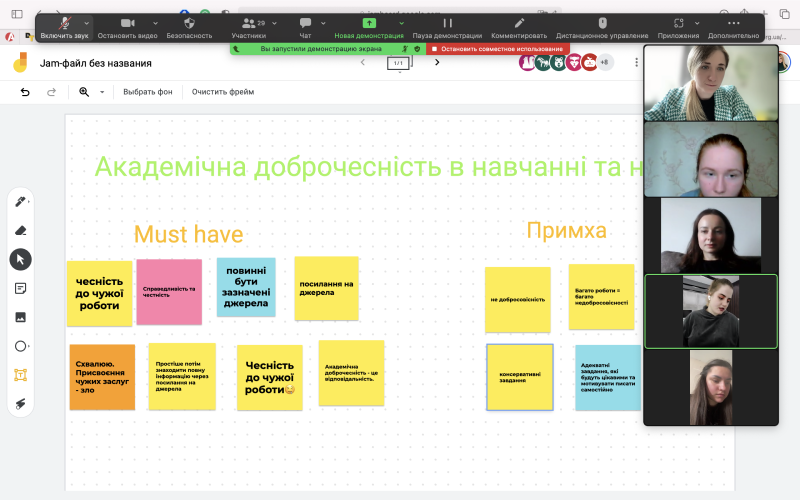This screenshot has width=800, height=500.
Task: Click title Jam-файл без названия
Action: [x=95, y=63]
